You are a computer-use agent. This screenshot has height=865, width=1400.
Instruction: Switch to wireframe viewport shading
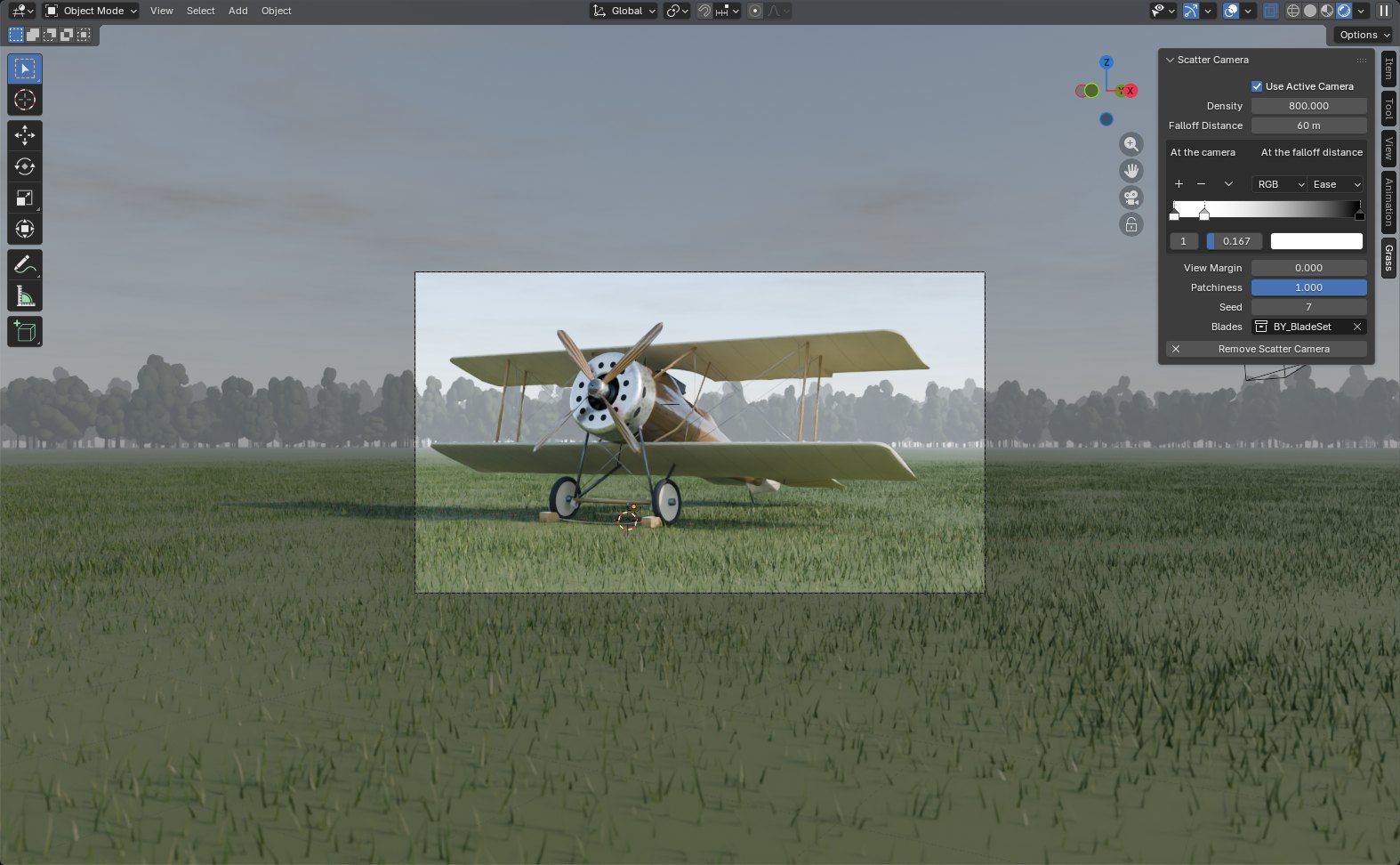point(1293,11)
